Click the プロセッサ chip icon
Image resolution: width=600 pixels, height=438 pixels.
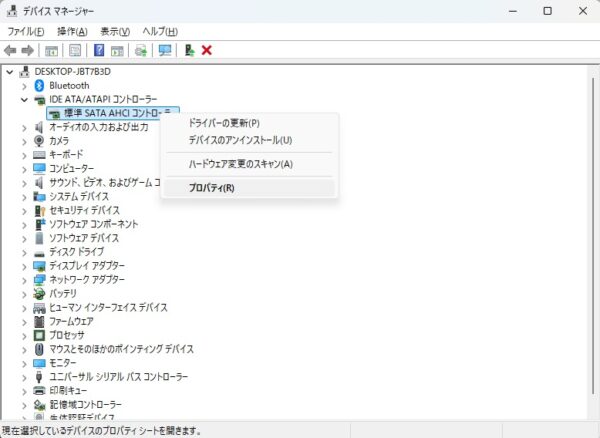(39, 335)
